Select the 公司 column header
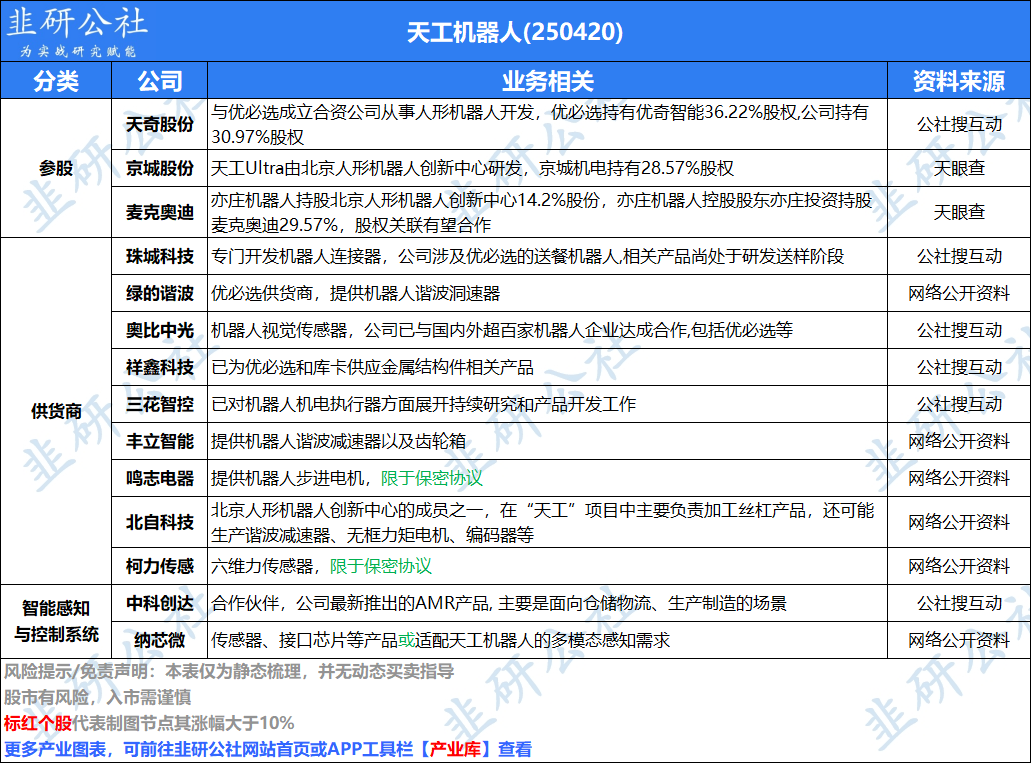Image resolution: width=1032 pixels, height=764 pixels. [159, 81]
